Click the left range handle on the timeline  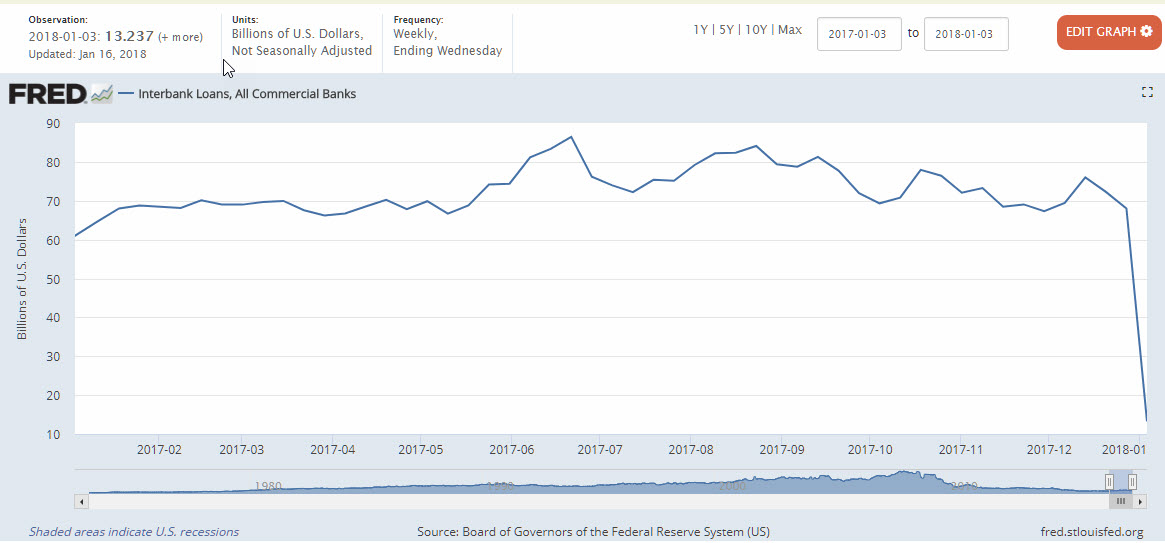1109,482
